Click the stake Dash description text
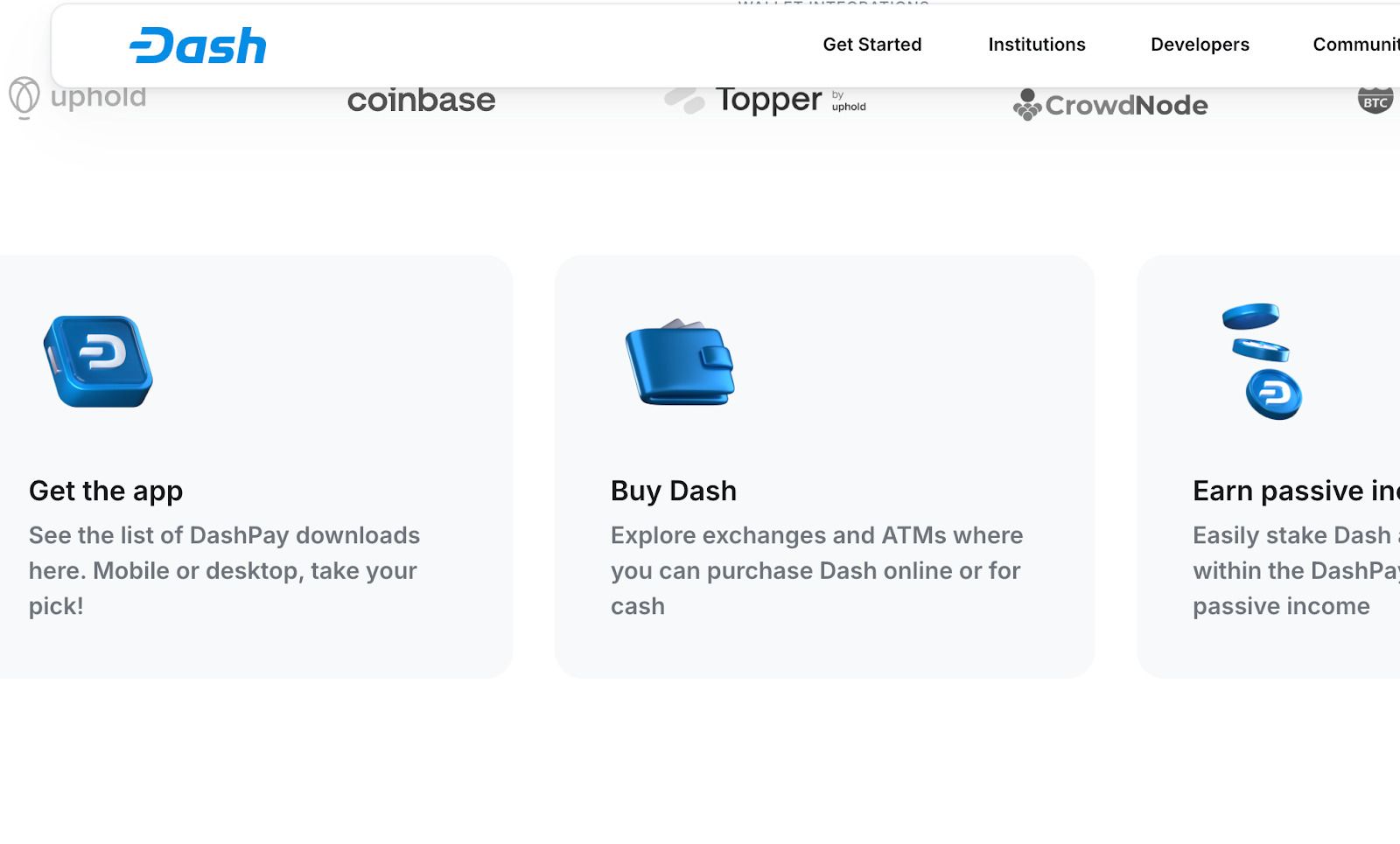Viewport: 1400px width, 844px height. tap(1296, 570)
